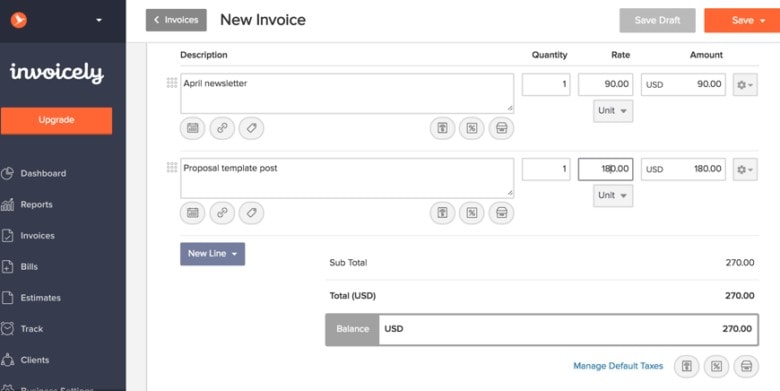Open gear settings dropdown for April newsletter line
Viewport: 780px width, 391px height.
click(x=745, y=85)
